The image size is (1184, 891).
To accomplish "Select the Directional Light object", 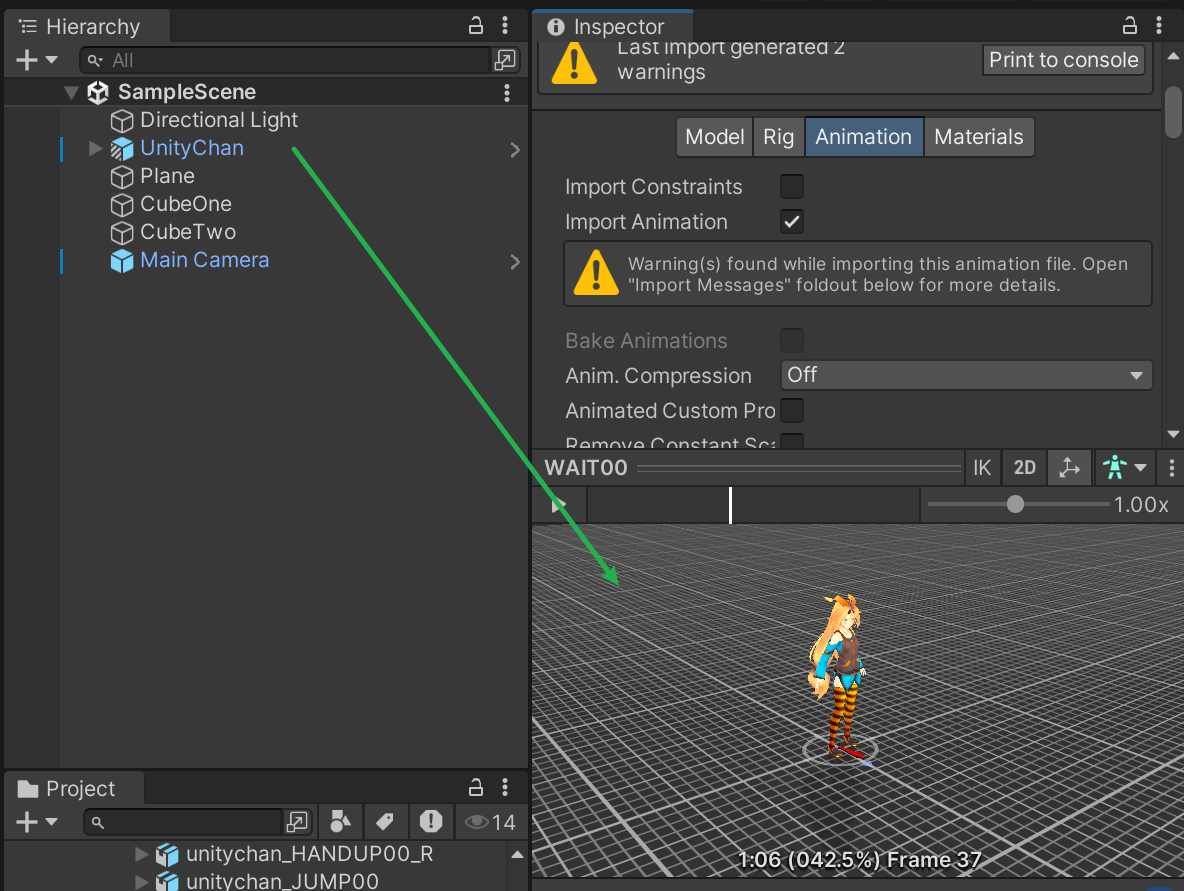I will (218, 120).
